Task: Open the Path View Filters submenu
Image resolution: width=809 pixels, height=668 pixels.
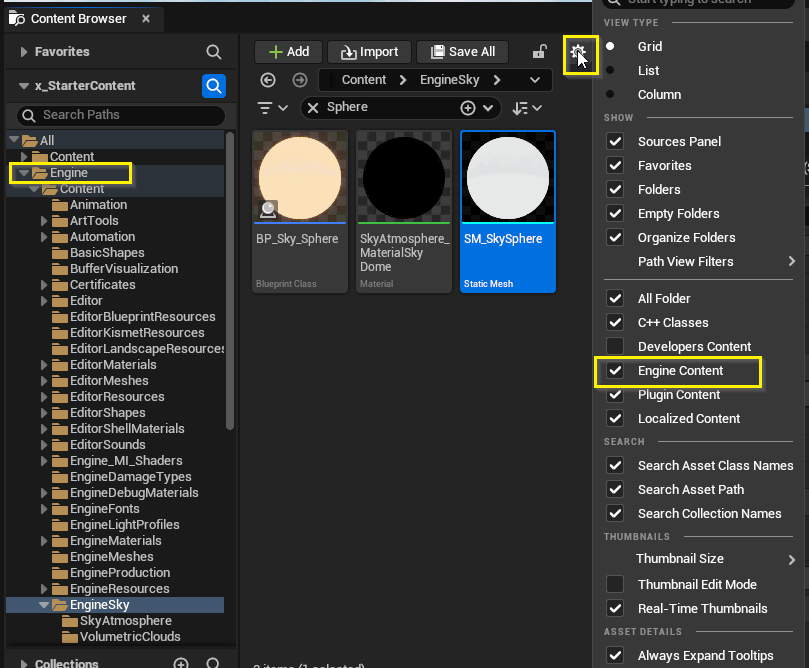Action: click(x=700, y=262)
